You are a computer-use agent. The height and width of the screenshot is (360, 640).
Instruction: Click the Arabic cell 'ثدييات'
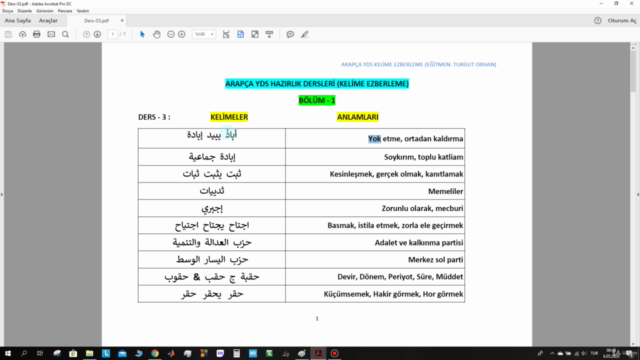coord(212,191)
